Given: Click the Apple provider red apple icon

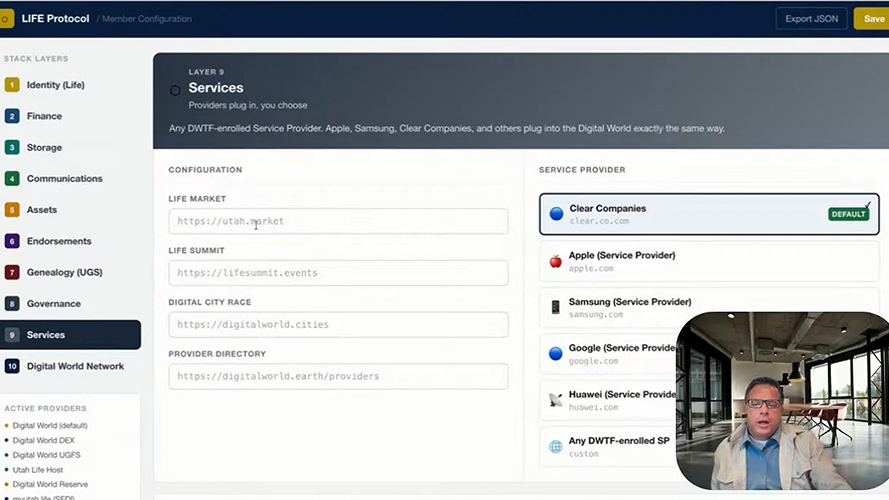Looking at the screenshot, I should pyautogui.click(x=556, y=261).
